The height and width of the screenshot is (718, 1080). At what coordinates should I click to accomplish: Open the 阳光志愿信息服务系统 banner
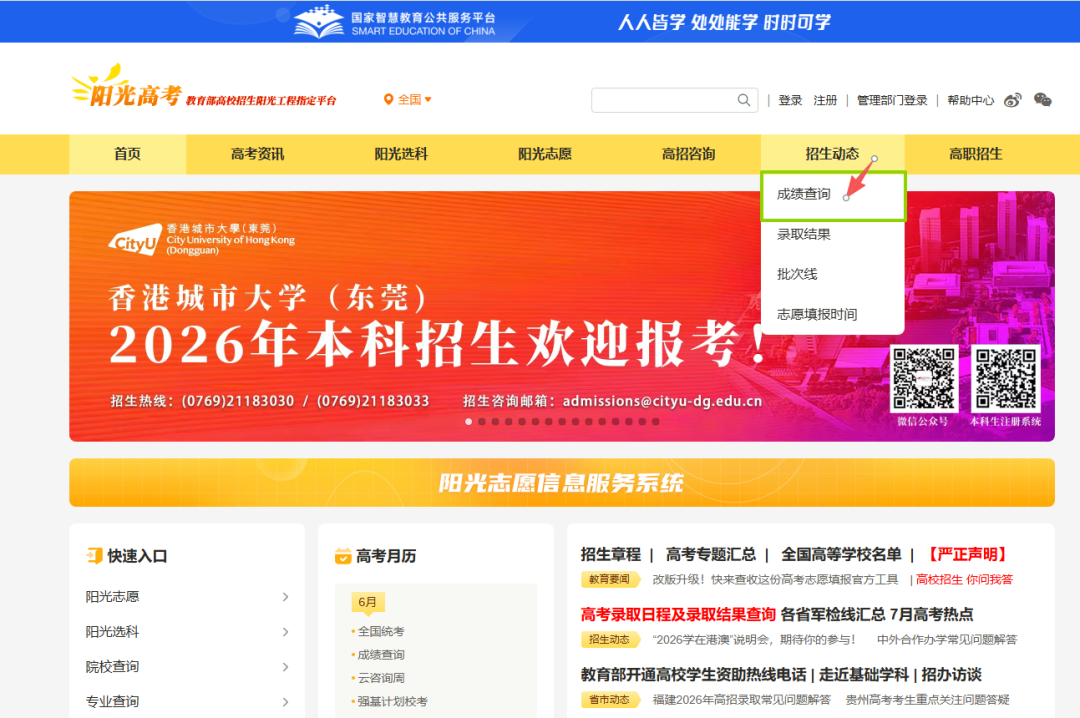pyautogui.click(x=562, y=482)
